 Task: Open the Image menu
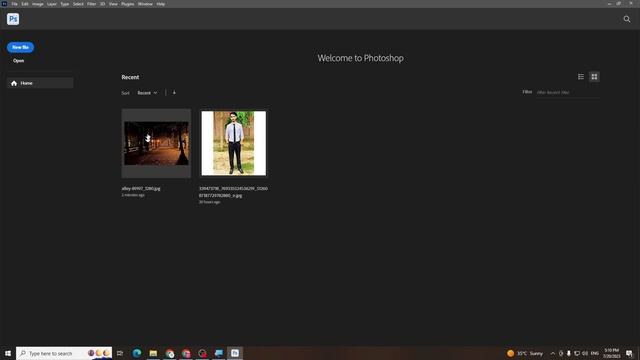[38, 4]
